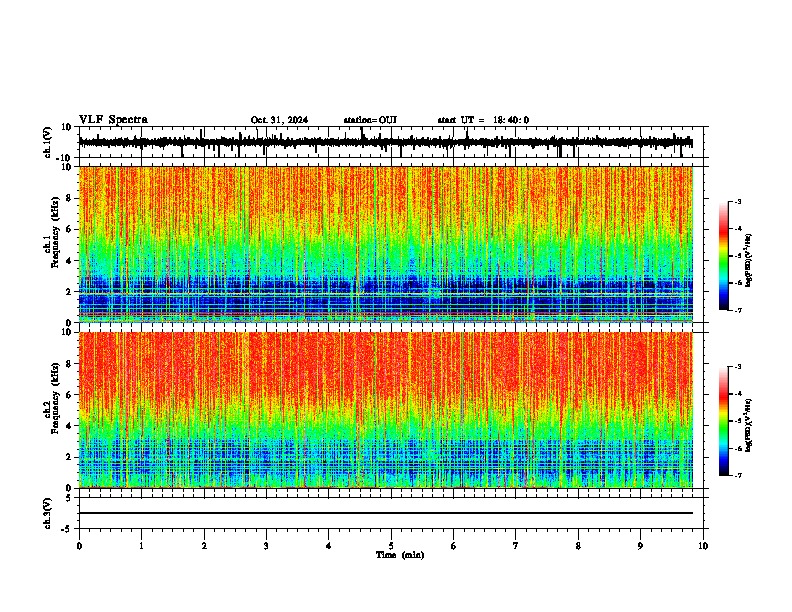Click the "-3" label atop ch.1 color scale

[737, 201]
